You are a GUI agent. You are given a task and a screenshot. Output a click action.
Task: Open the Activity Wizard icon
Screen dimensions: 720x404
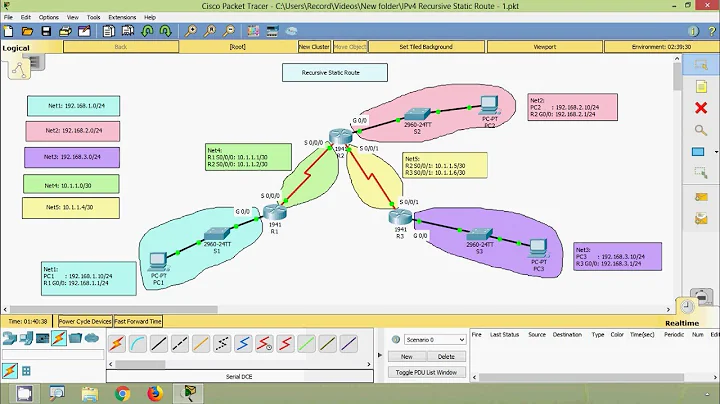tap(84, 31)
